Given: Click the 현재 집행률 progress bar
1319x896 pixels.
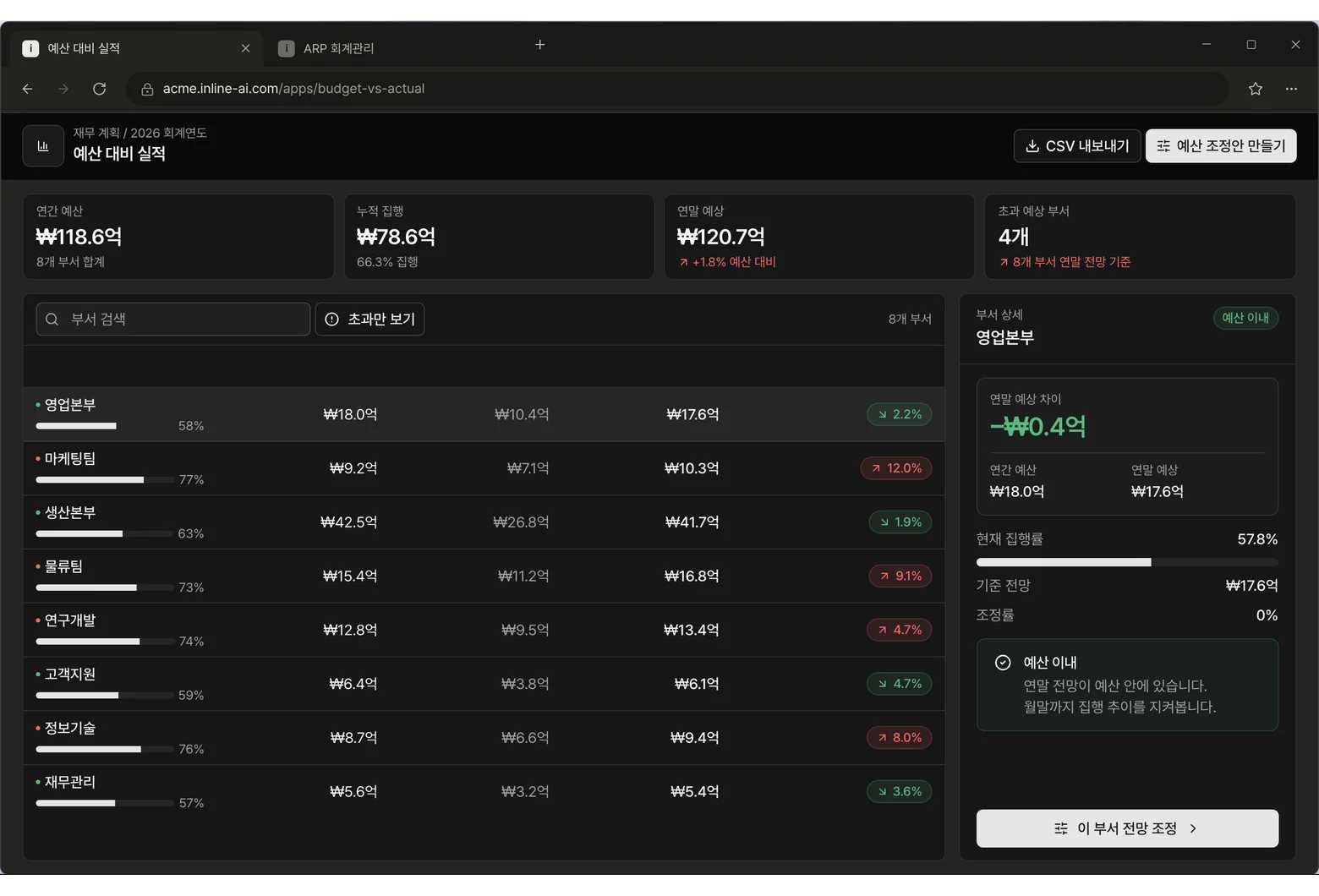Looking at the screenshot, I should click(1127, 562).
